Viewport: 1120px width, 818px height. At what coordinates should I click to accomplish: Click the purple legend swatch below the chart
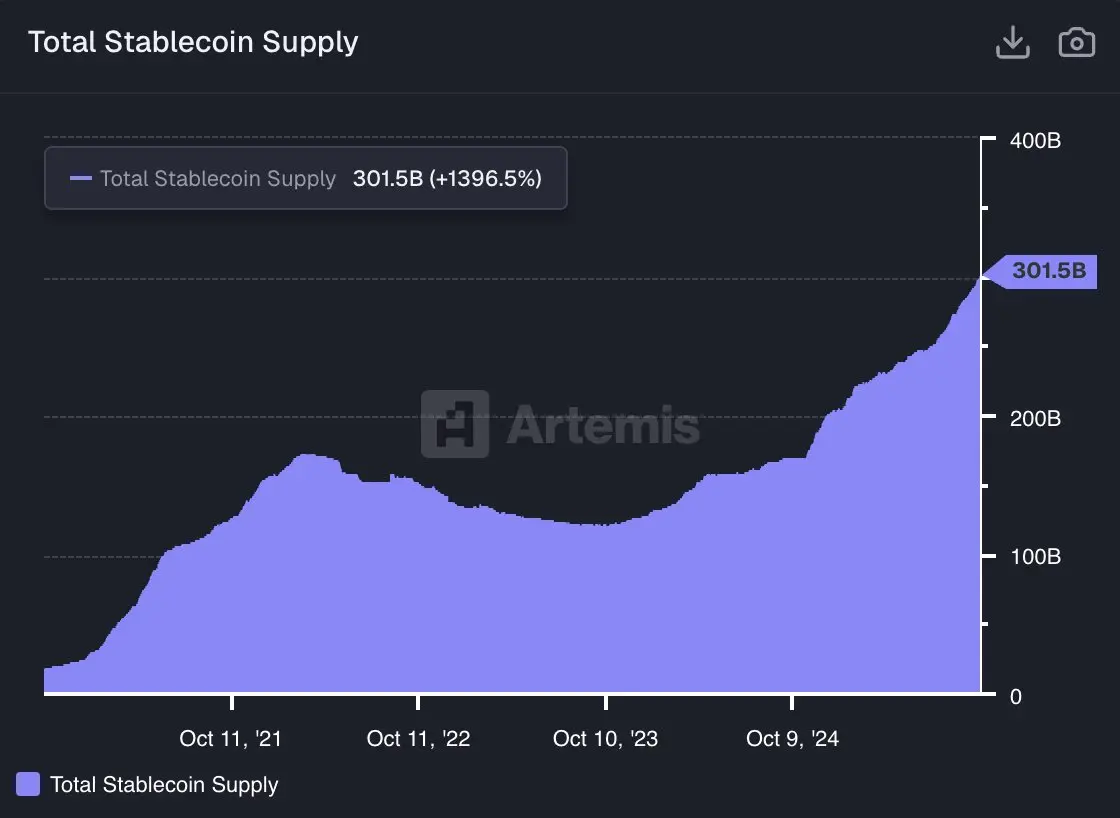click(29, 784)
